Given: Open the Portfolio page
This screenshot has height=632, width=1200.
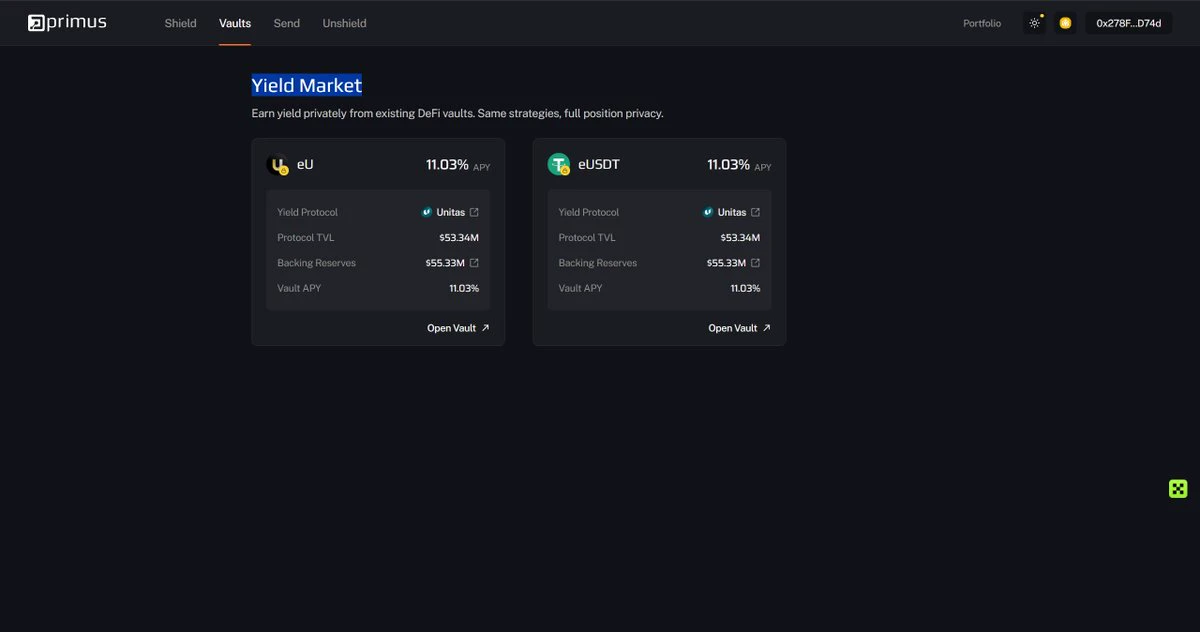Looking at the screenshot, I should pos(982,23).
